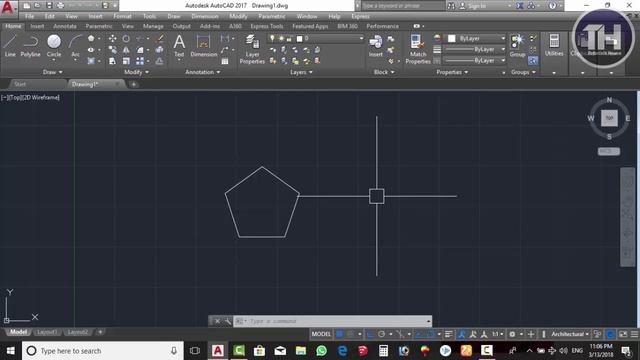Click the Group icon

tap(517, 45)
